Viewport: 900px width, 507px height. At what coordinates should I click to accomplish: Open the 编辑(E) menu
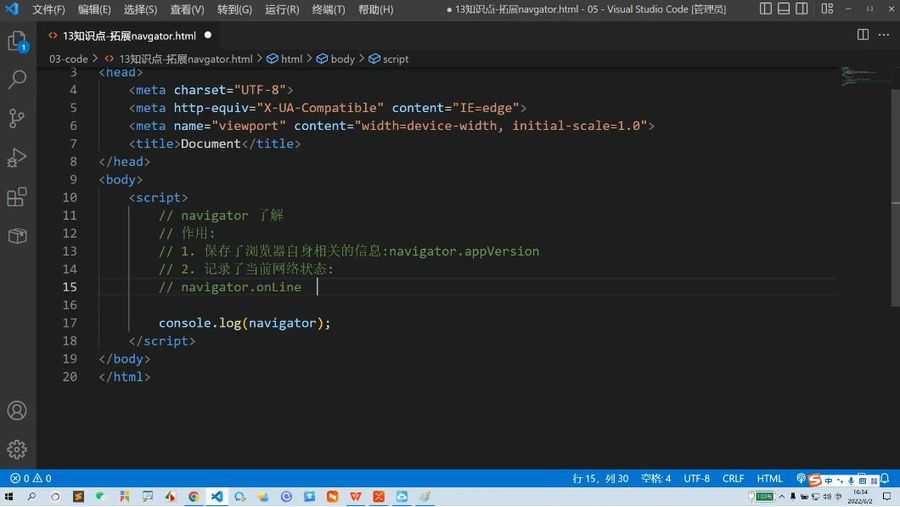[94, 10]
